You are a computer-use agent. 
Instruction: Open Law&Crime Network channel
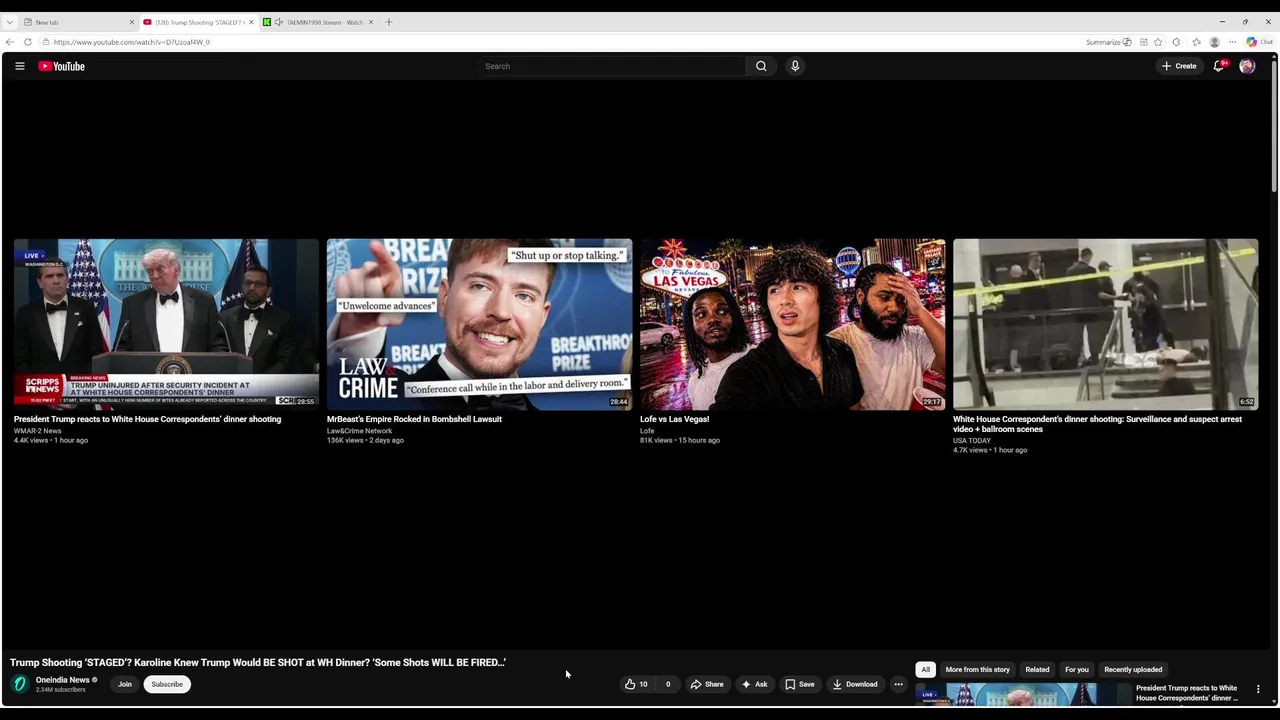(x=359, y=431)
